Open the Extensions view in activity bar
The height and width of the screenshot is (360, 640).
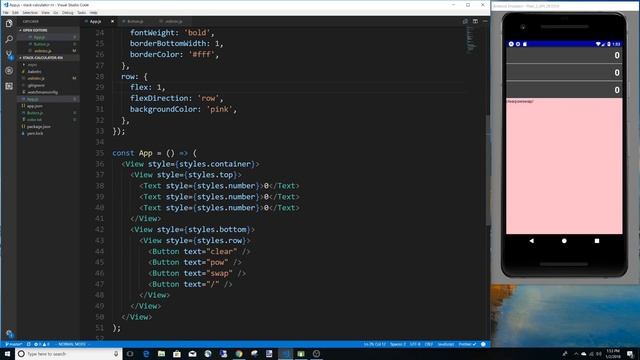(9, 86)
